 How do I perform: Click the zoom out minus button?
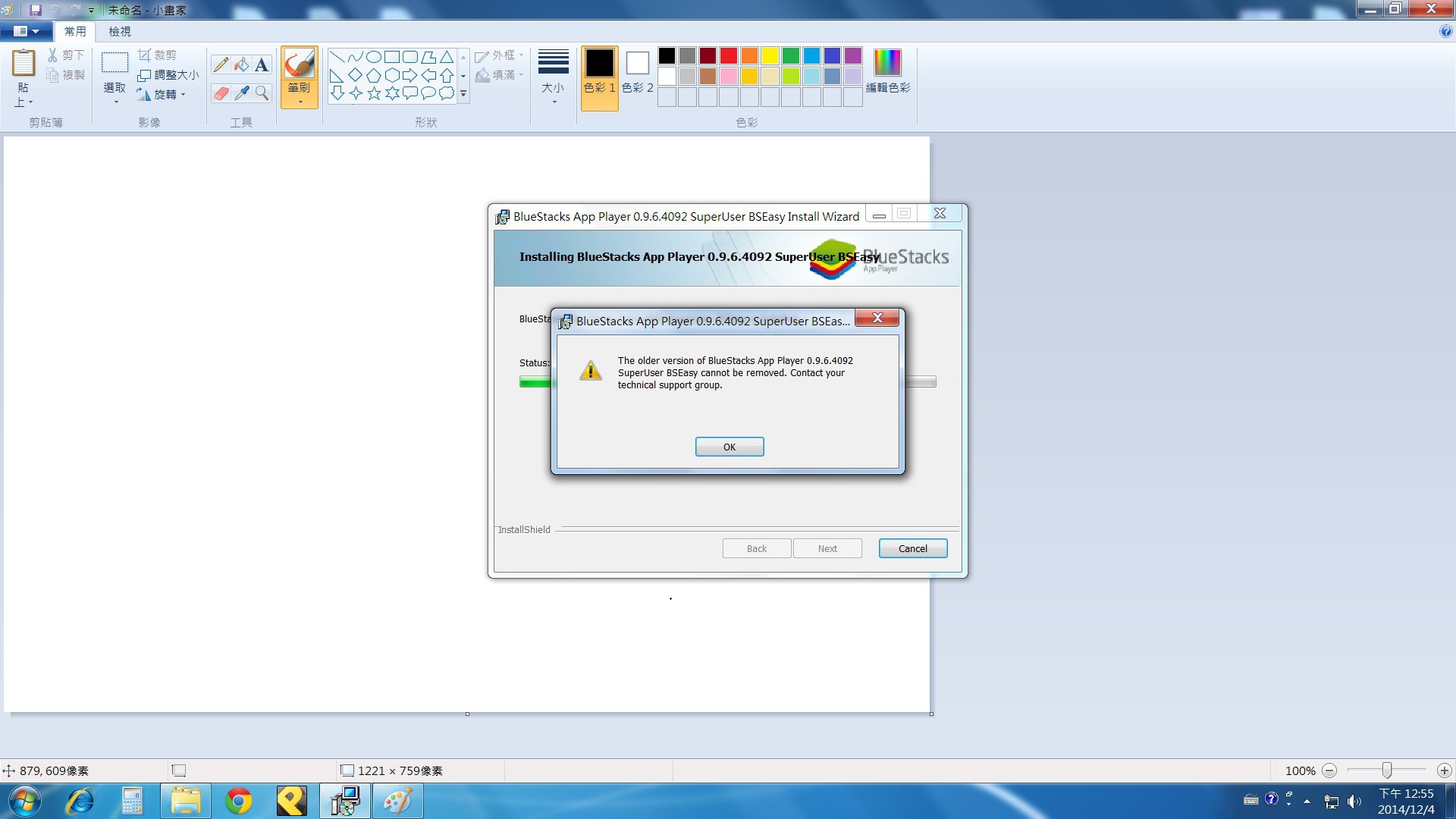click(x=1329, y=770)
